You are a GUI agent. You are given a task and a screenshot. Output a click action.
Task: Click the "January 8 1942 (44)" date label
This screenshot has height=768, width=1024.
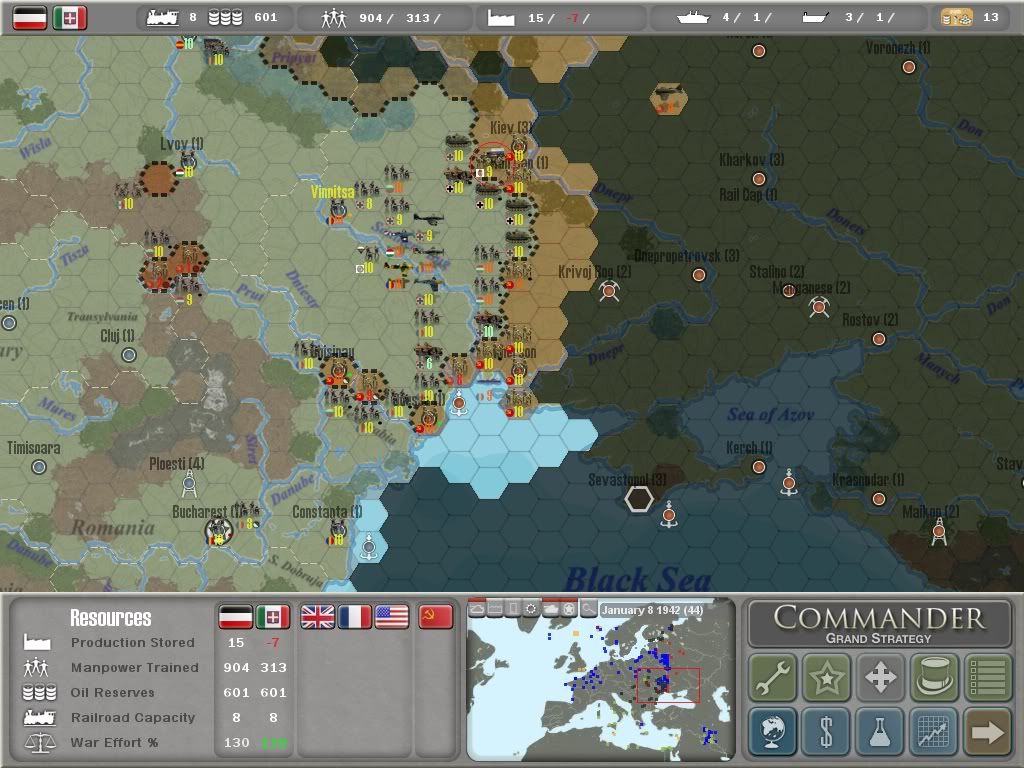[x=652, y=610]
